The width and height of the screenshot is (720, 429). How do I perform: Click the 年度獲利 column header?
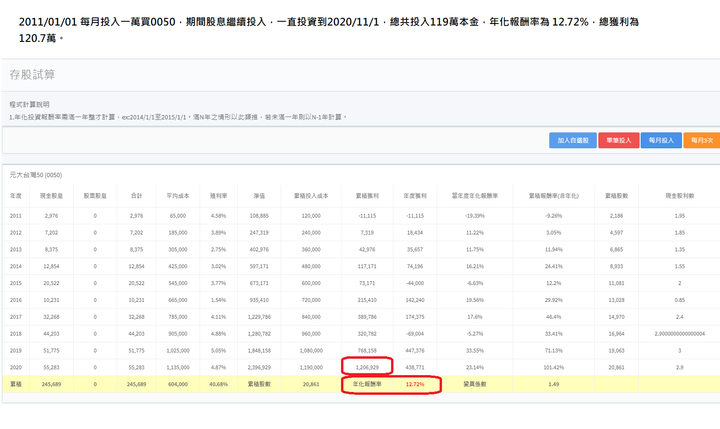(x=415, y=196)
